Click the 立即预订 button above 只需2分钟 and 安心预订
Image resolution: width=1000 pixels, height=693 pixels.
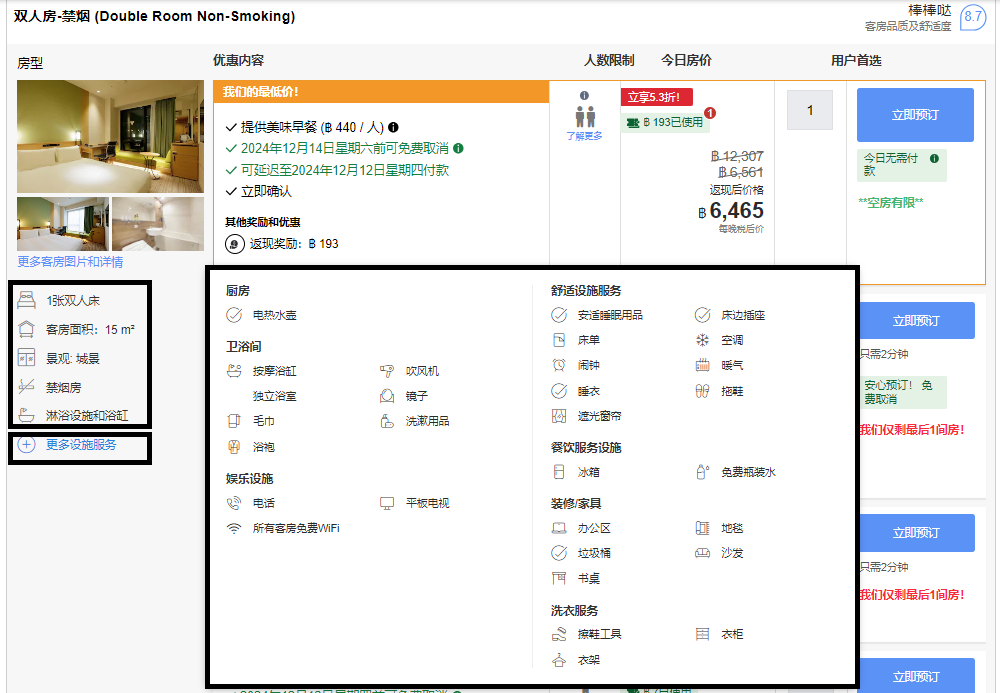(x=917, y=320)
